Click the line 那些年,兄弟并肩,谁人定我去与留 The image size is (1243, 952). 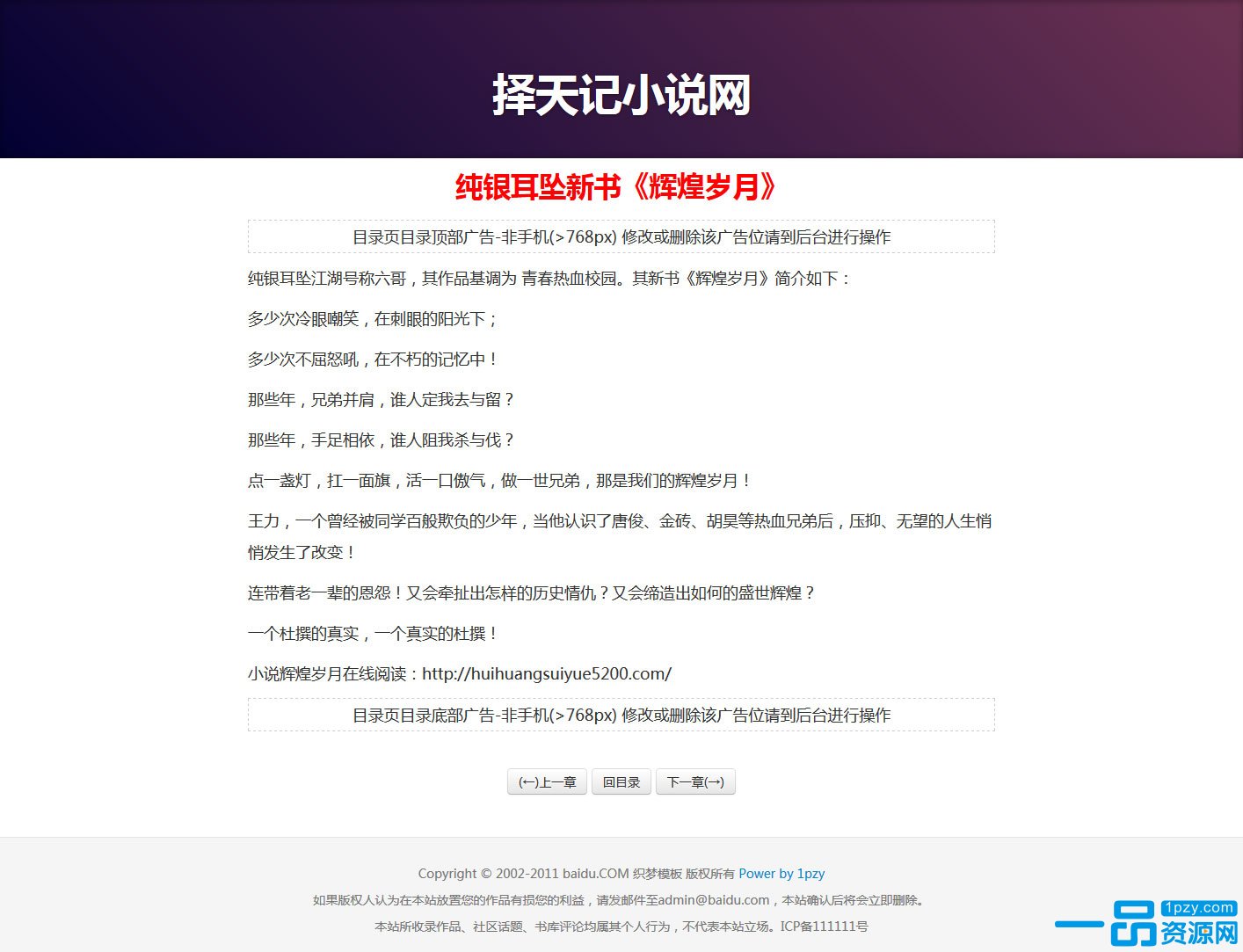pos(381,399)
